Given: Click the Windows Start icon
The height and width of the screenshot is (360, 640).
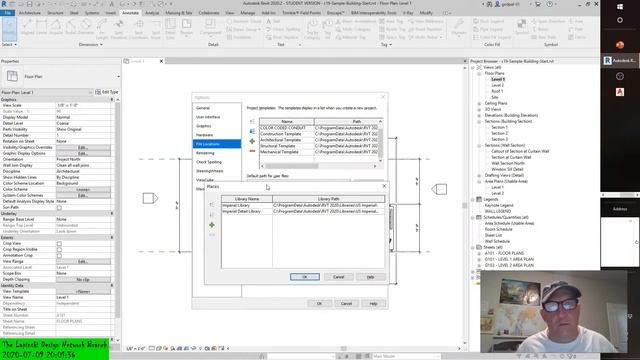Looking at the screenshot, I should coord(620,7).
